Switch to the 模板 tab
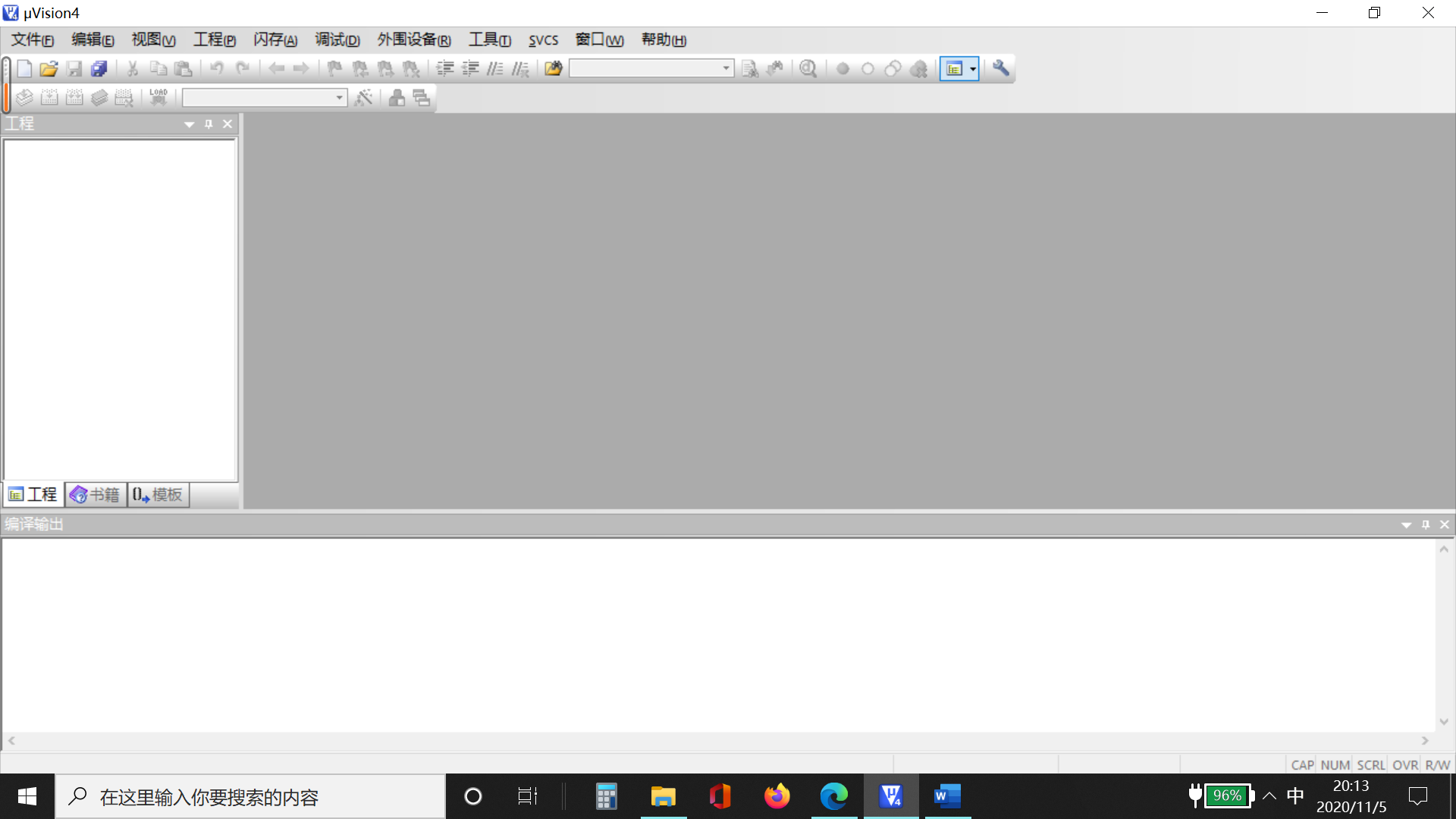 click(158, 494)
